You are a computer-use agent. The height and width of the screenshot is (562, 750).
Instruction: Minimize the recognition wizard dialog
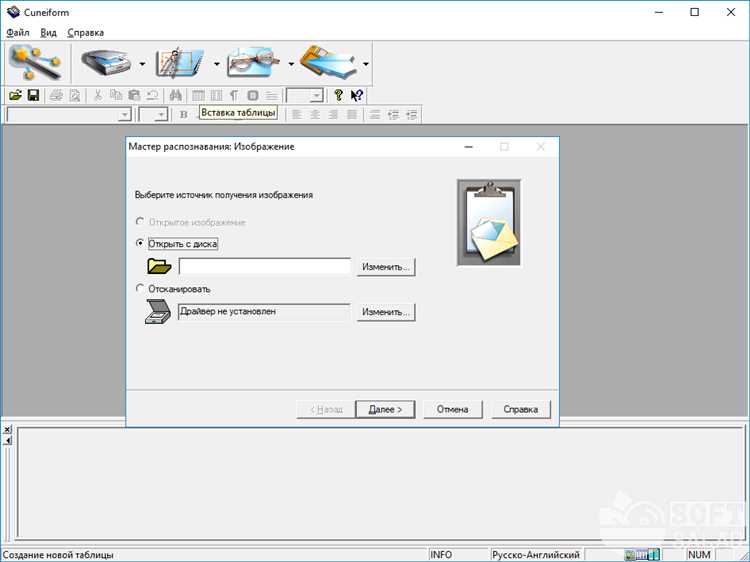[x=469, y=147]
